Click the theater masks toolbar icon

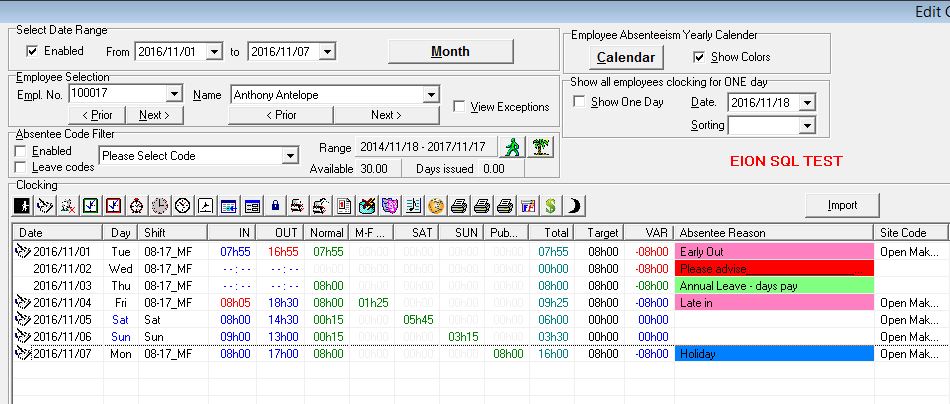(390, 205)
